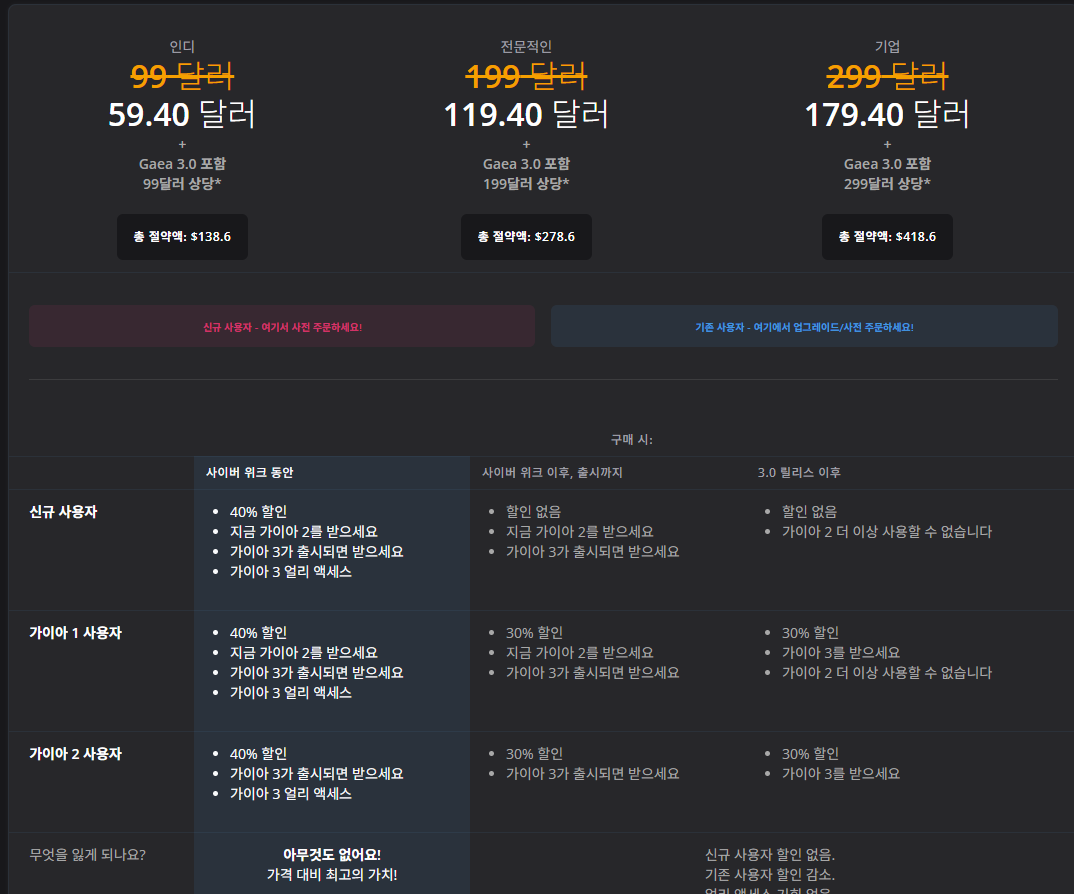The width and height of the screenshot is (1074, 894).
Task: Click the 179.40 달러 discounted price
Action: click(887, 114)
